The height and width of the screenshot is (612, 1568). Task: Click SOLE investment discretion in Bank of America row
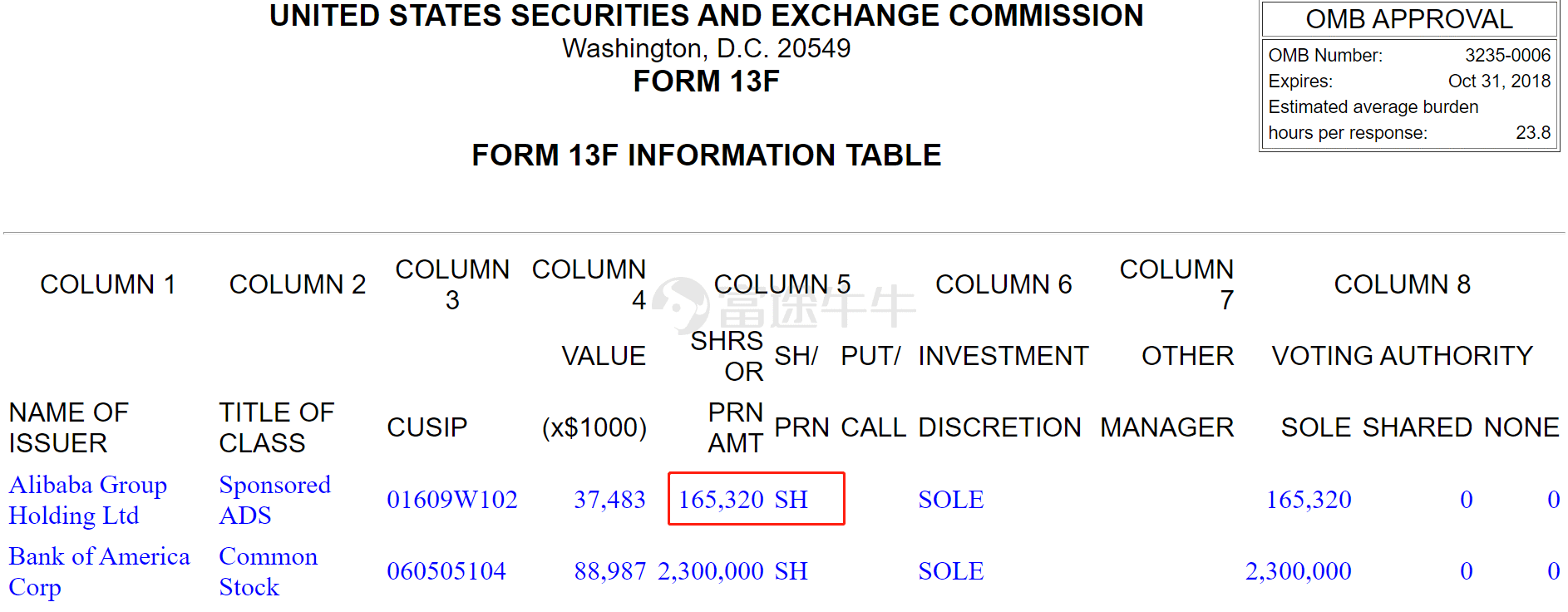coord(950,571)
